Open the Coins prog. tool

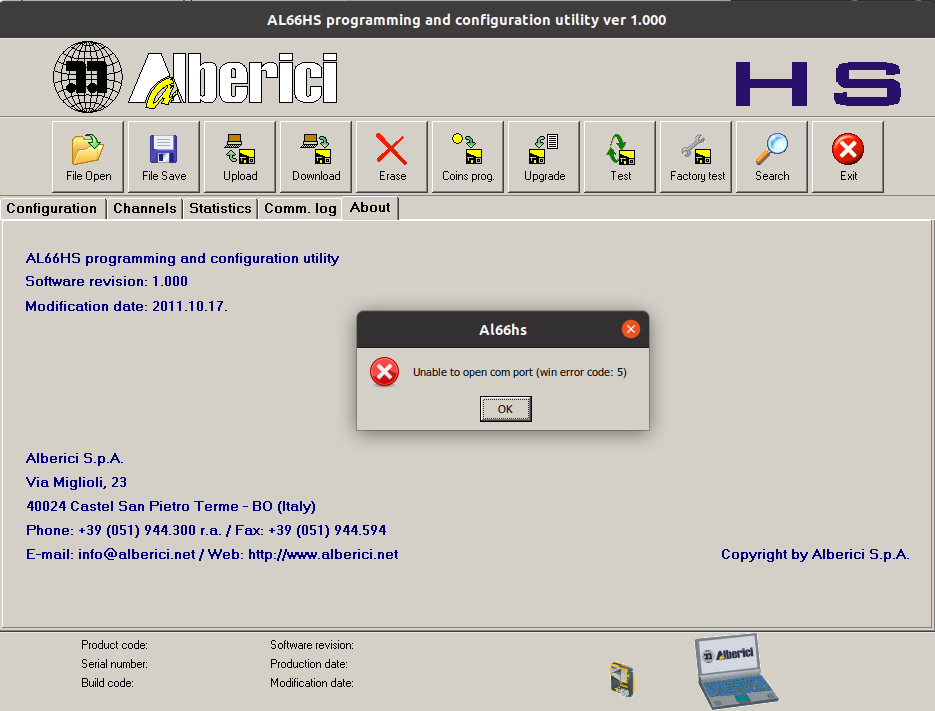tap(468, 157)
